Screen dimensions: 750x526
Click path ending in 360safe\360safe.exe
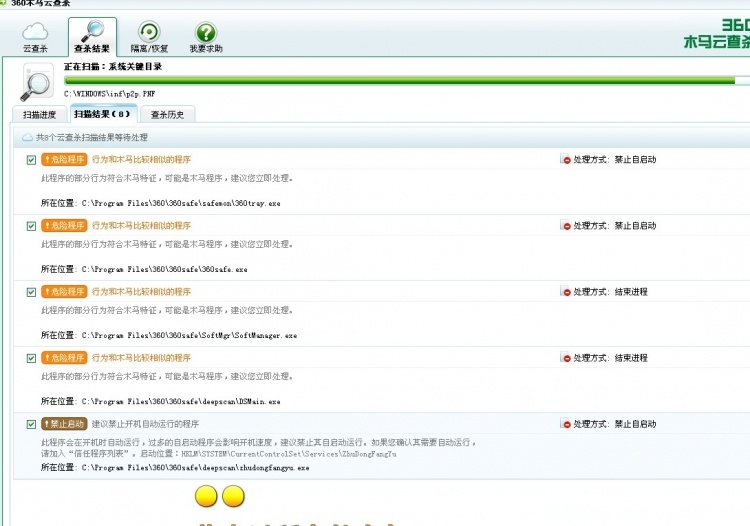point(164,269)
